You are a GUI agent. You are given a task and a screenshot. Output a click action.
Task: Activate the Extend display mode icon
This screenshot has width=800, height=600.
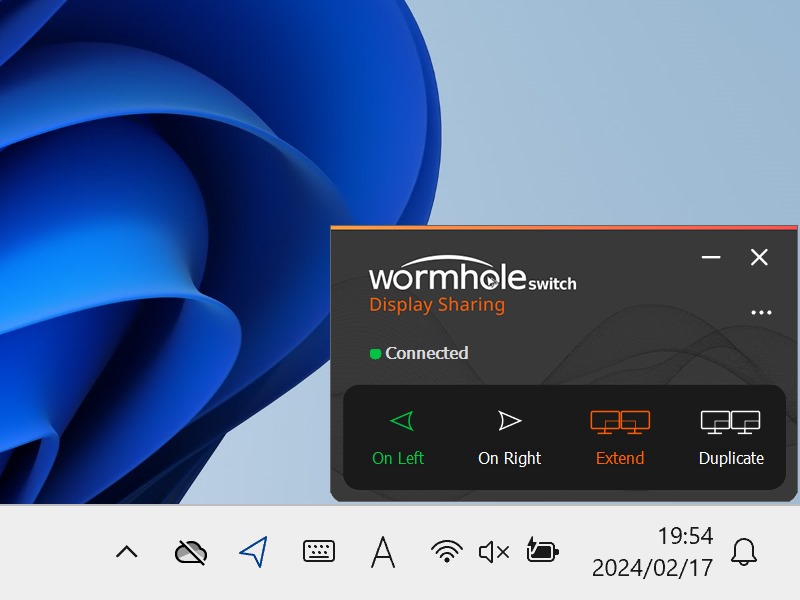click(x=620, y=422)
